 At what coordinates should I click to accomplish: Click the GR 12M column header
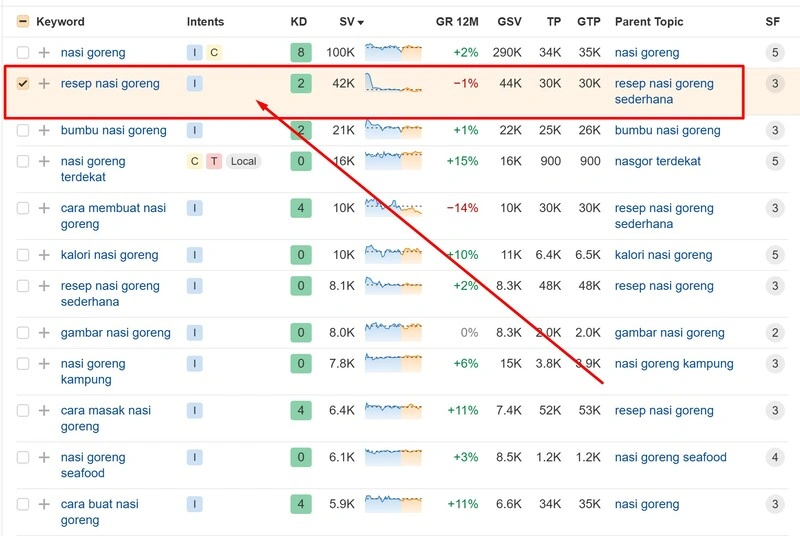pos(457,22)
